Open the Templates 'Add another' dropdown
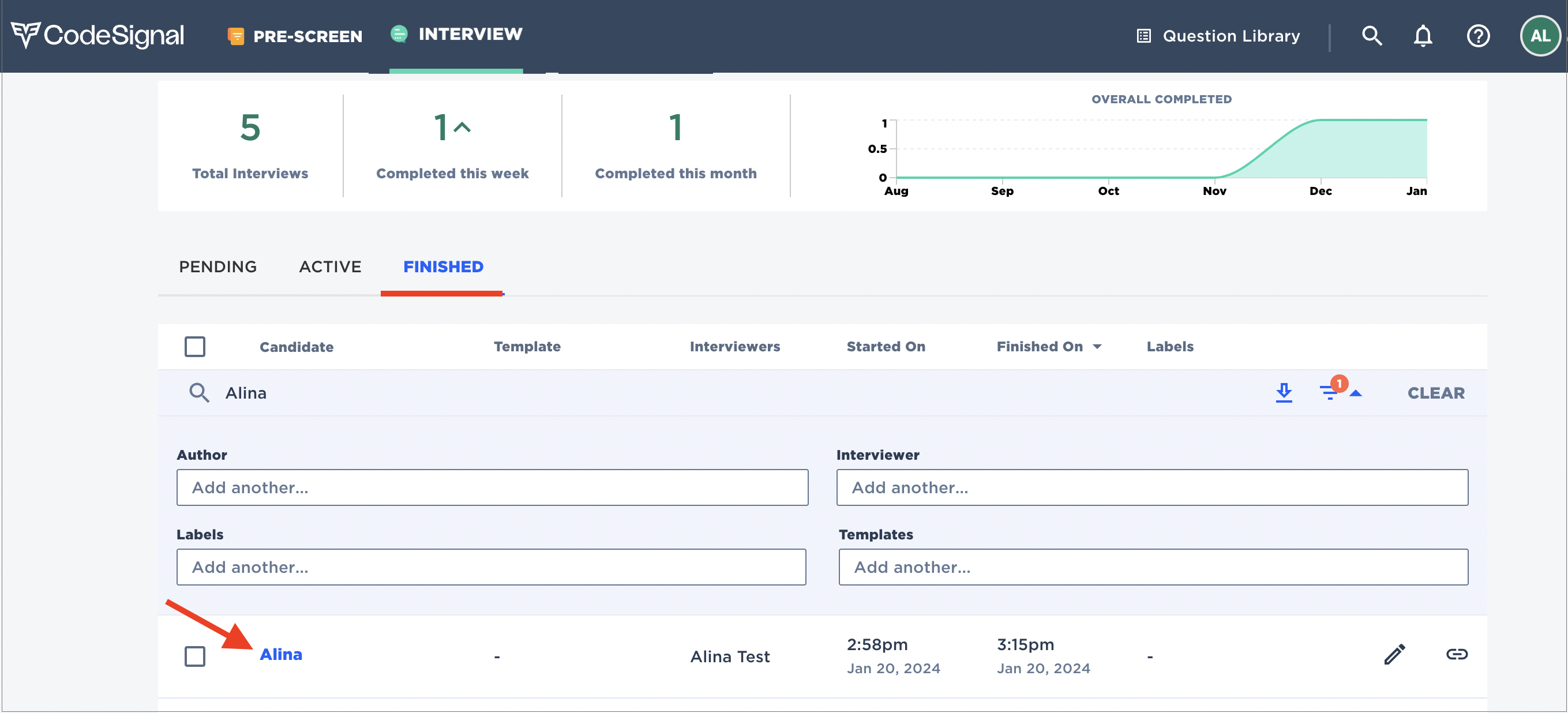Image resolution: width=1568 pixels, height=713 pixels. coord(1153,567)
